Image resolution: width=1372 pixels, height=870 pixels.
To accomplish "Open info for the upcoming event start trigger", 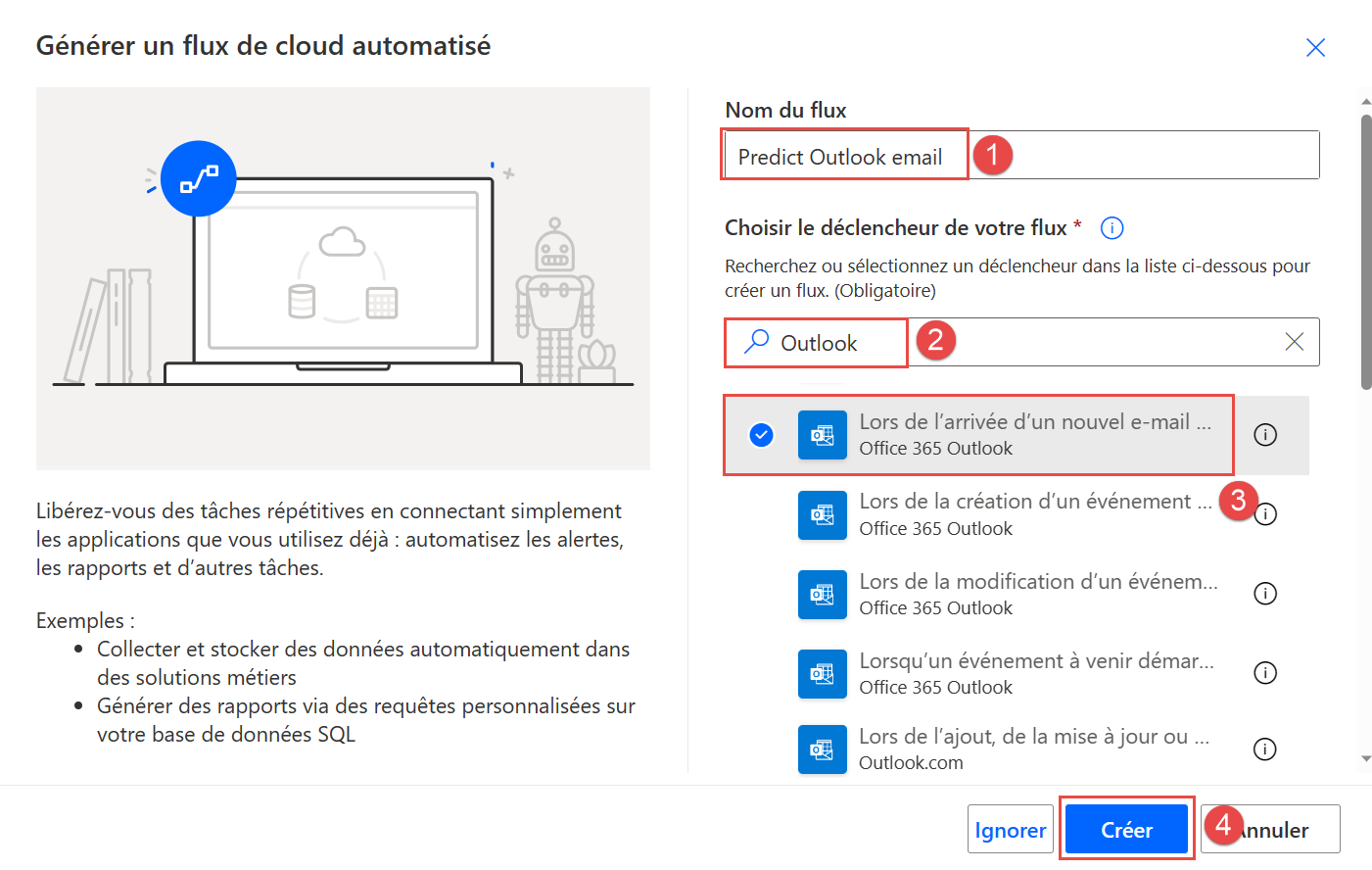I will coord(1265,673).
